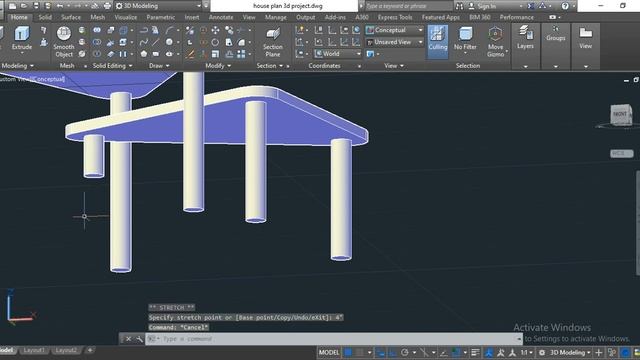The height and width of the screenshot is (360, 640).
Task: Switch to the Home ribbon tab
Action: pos(19,17)
